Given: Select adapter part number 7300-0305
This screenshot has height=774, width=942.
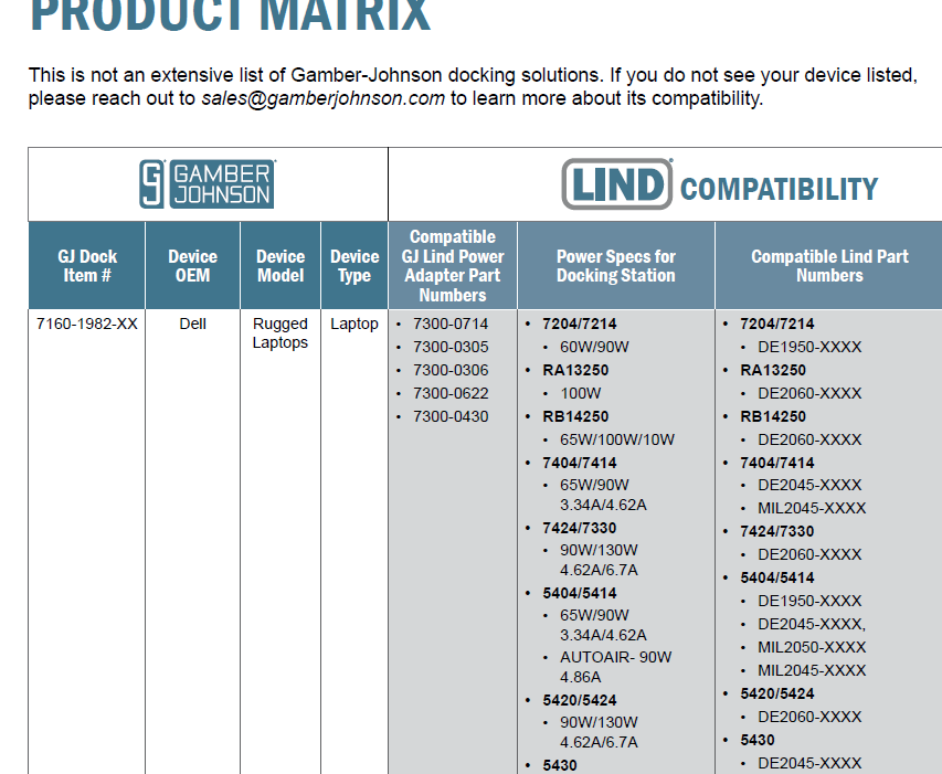Looking at the screenshot, I should [451, 347].
